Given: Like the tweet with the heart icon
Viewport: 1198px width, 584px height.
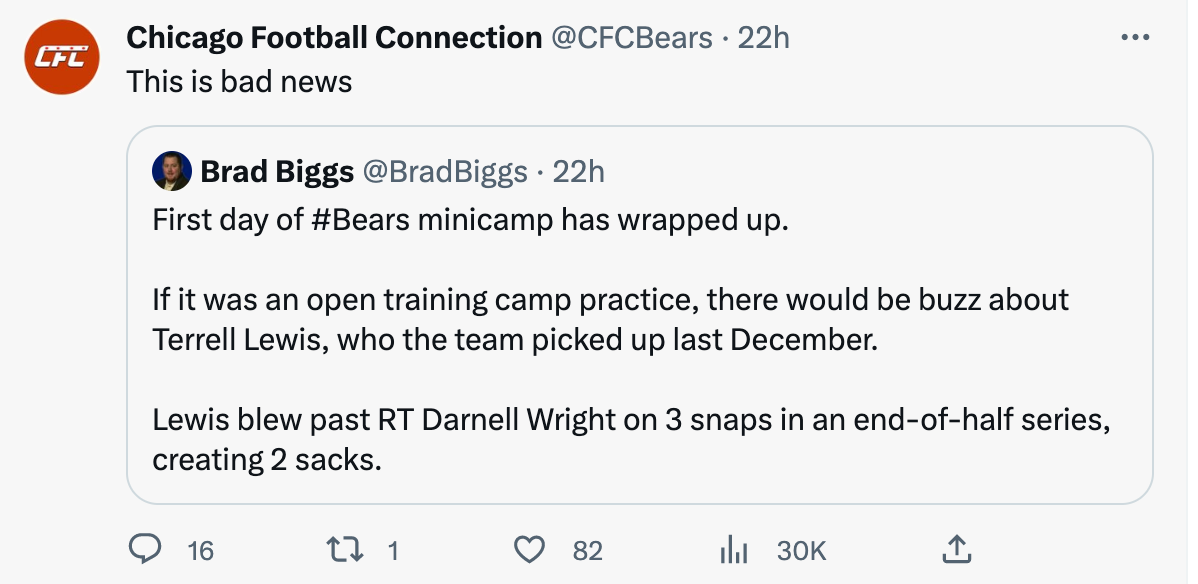Looking at the screenshot, I should point(529,549).
